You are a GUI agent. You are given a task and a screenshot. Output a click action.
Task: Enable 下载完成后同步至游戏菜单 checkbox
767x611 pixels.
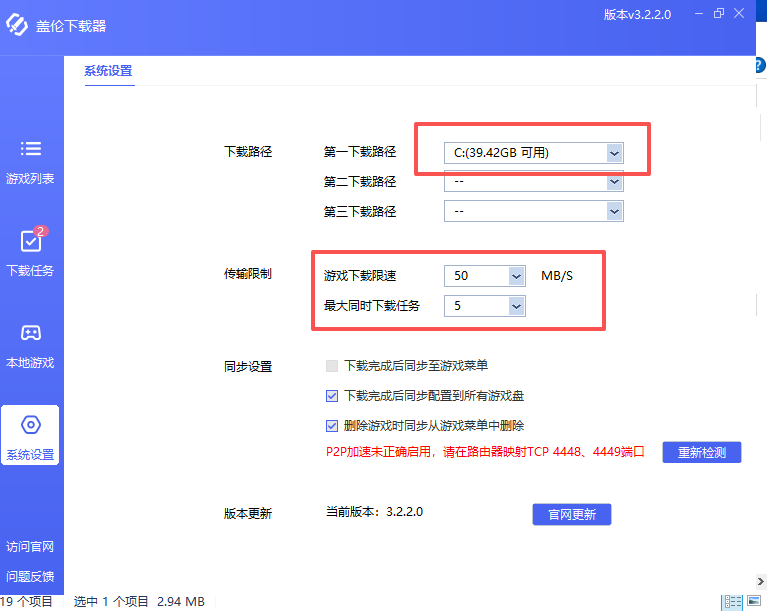(x=332, y=366)
